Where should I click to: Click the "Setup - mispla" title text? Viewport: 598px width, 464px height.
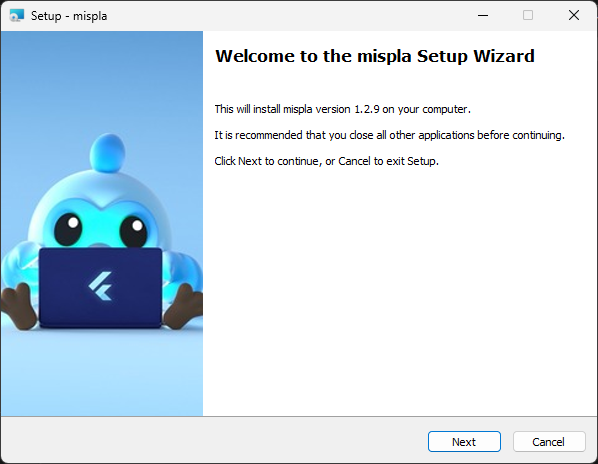[69, 16]
